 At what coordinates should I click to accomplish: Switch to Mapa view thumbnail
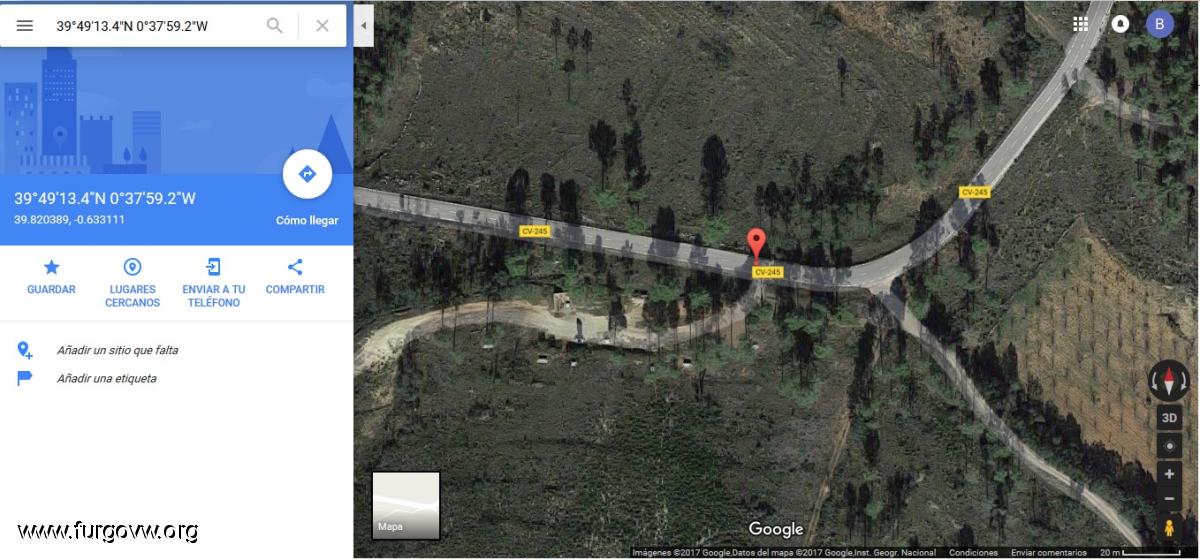[406, 505]
